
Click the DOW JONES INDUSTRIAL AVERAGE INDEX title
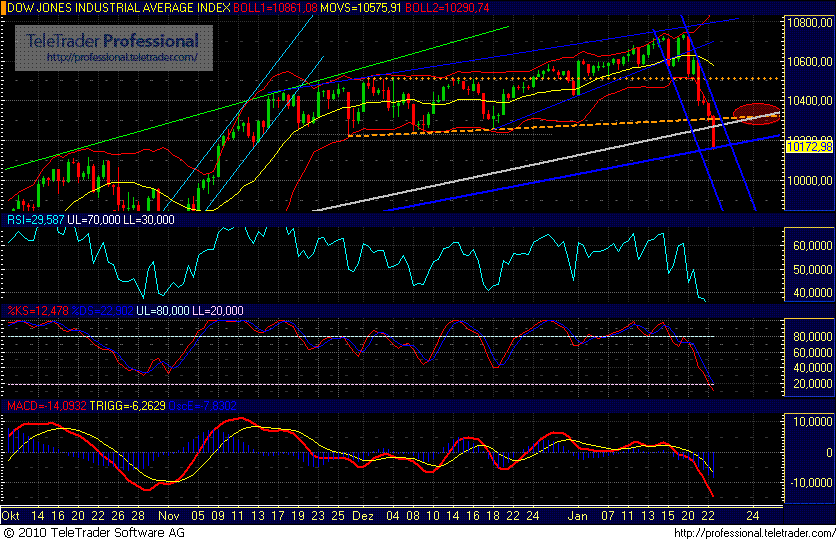point(118,7)
